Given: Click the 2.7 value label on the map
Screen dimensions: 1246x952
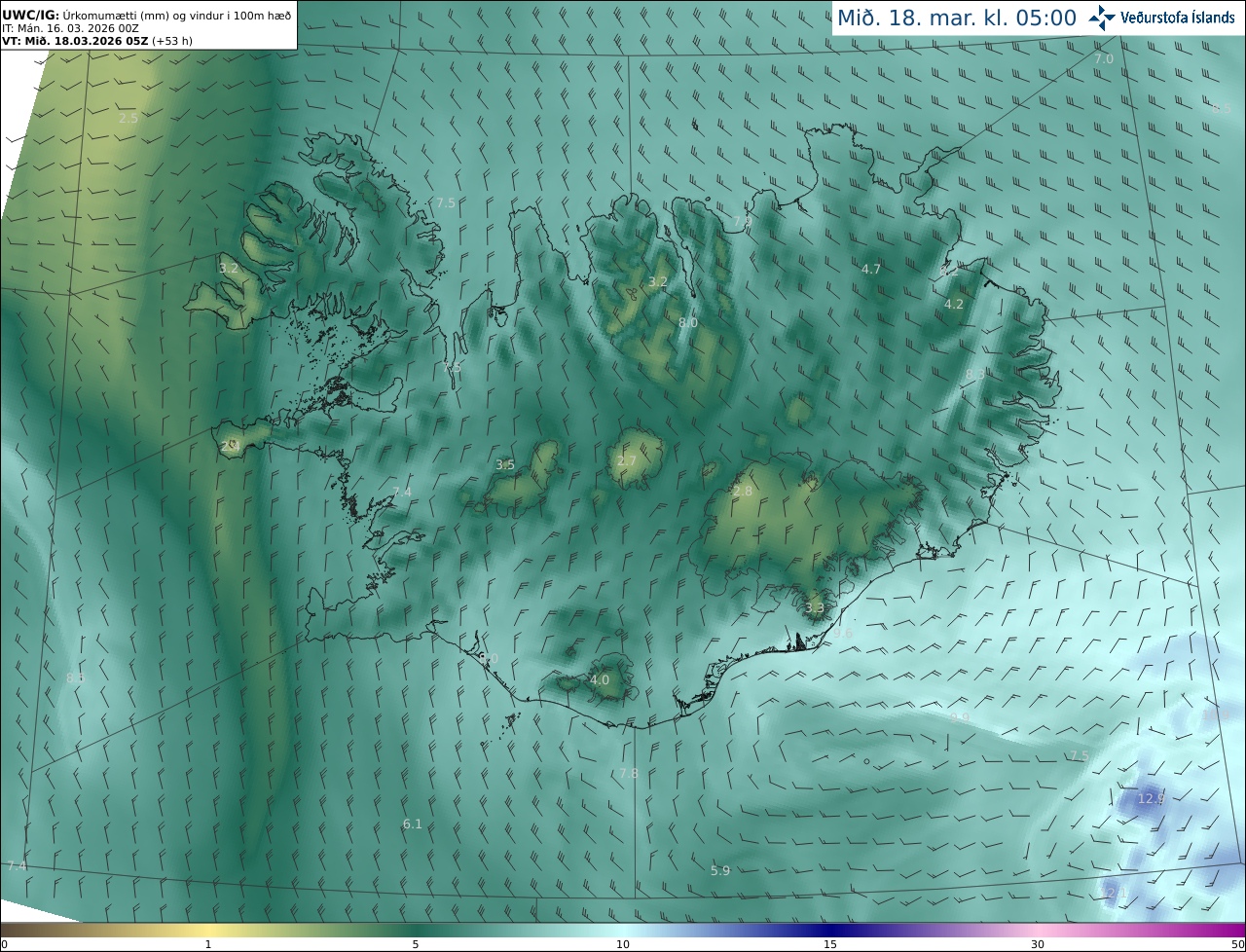Looking at the screenshot, I should point(627,461).
